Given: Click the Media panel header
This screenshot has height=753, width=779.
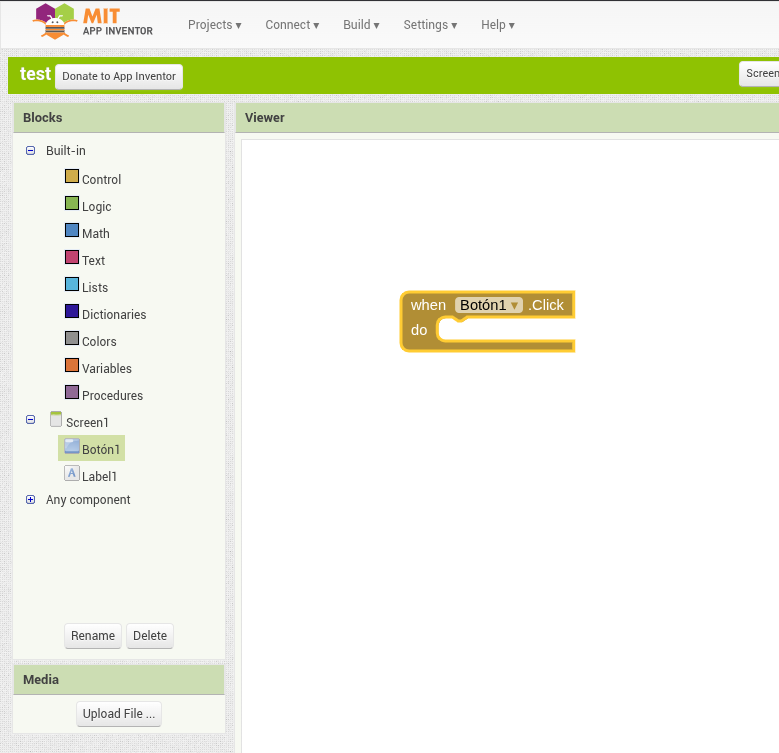Looking at the screenshot, I should point(119,680).
